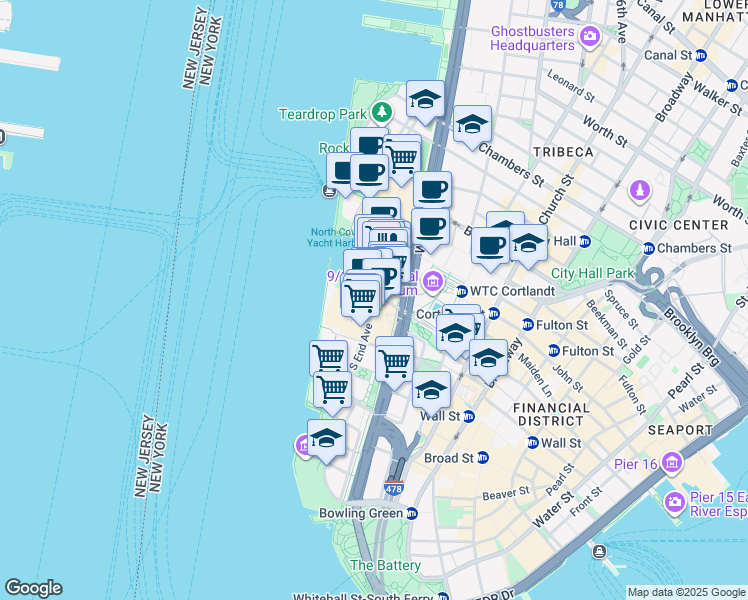Image resolution: width=748 pixels, height=600 pixels.
Task: Click the Ghostbusters Headquarters label
Action: [x=532, y=38]
